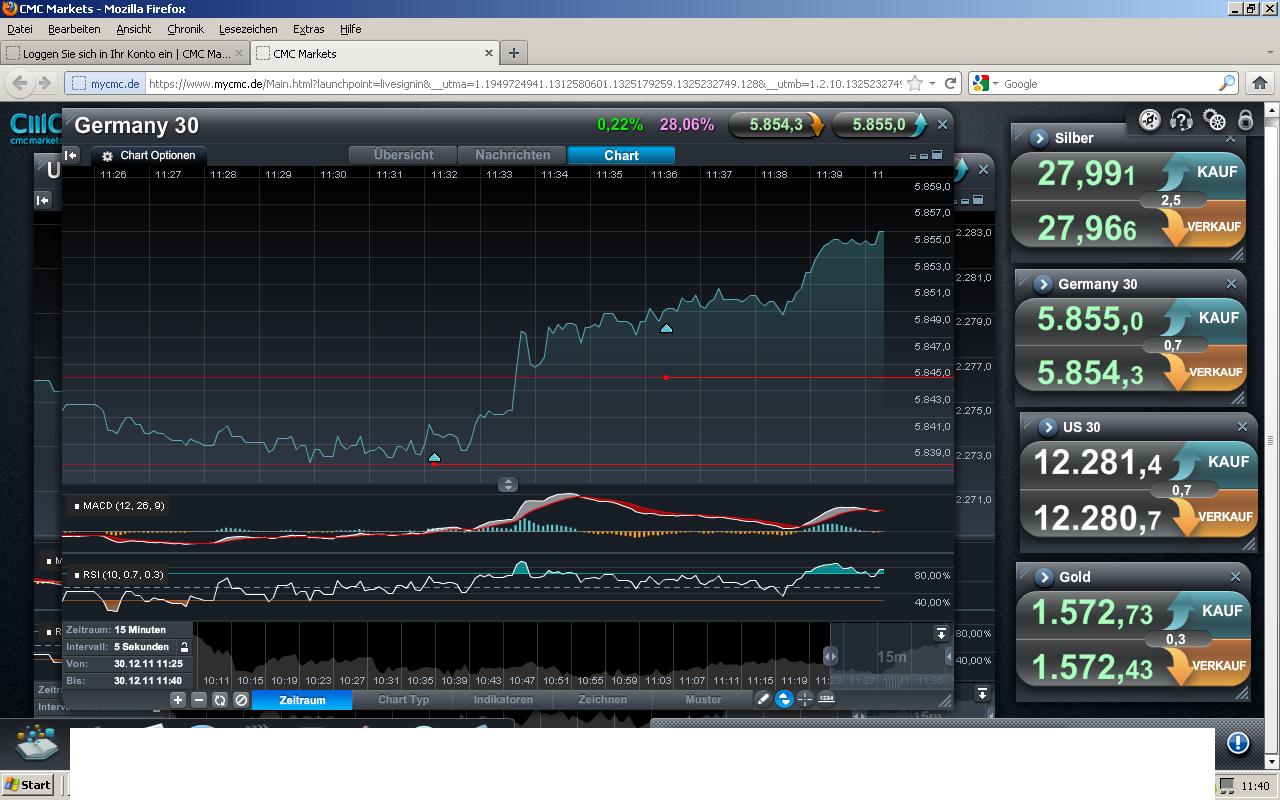Expand the Silber instrument menu arrow
This screenshot has height=800, width=1280.
1039,138
